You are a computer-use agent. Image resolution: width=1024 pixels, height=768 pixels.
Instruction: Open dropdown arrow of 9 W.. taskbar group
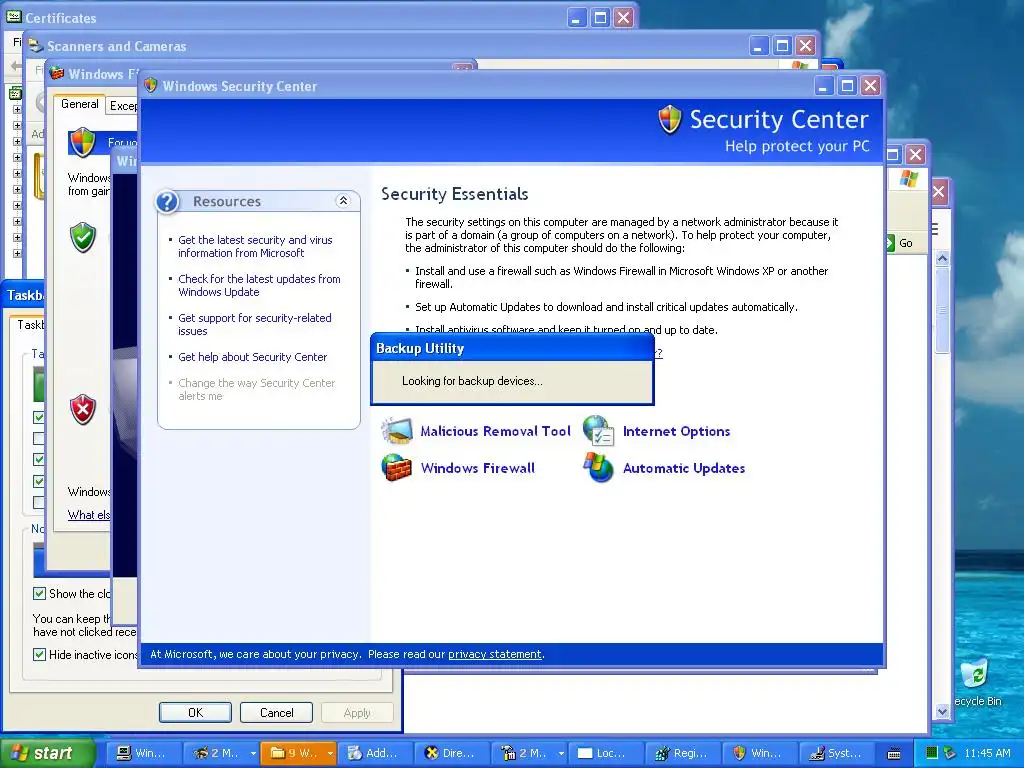pyautogui.click(x=330, y=754)
